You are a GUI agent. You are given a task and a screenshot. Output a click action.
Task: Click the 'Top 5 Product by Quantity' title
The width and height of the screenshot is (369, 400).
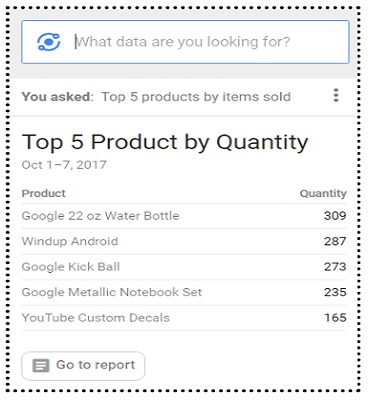165,142
